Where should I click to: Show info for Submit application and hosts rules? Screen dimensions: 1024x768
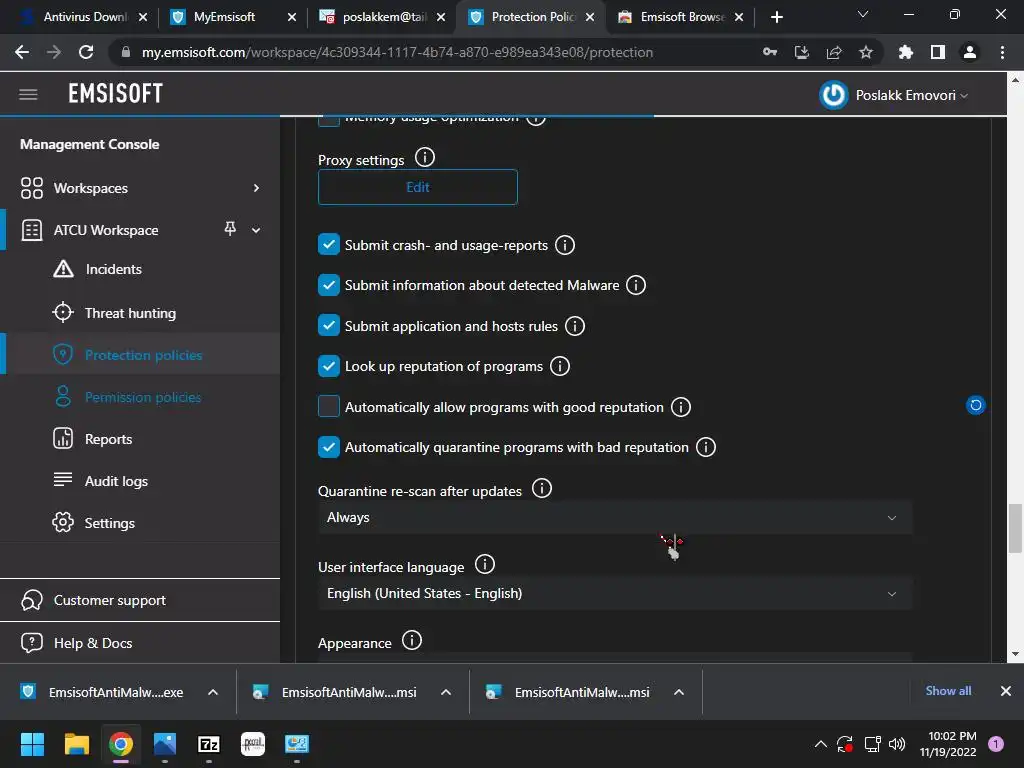pos(575,326)
